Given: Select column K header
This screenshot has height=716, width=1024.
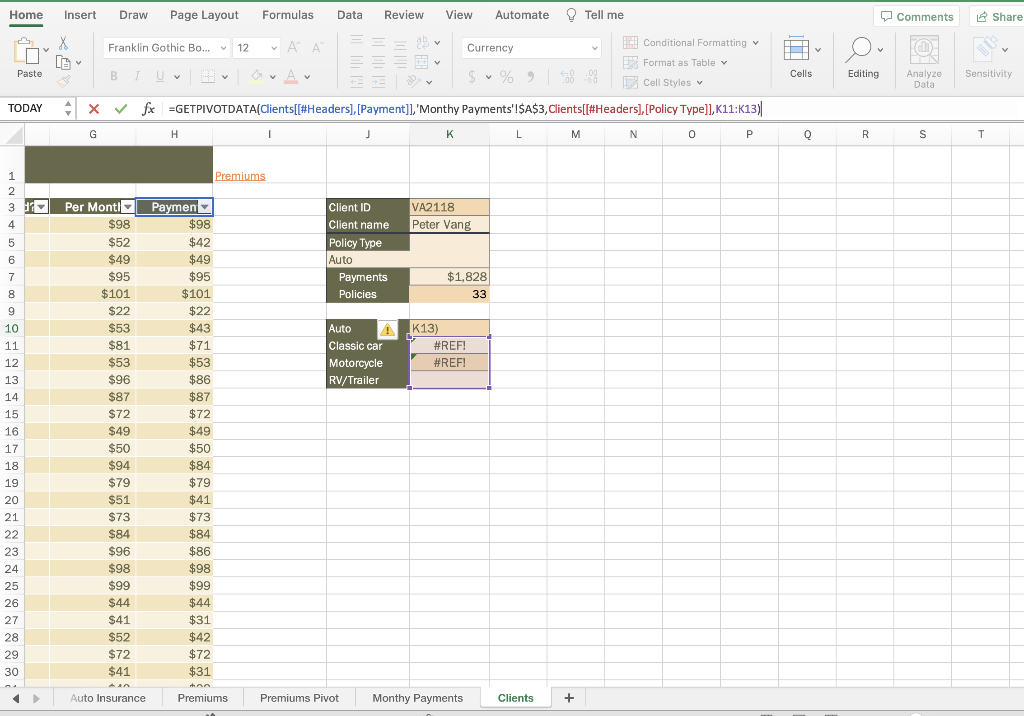Looking at the screenshot, I should pyautogui.click(x=449, y=134).
